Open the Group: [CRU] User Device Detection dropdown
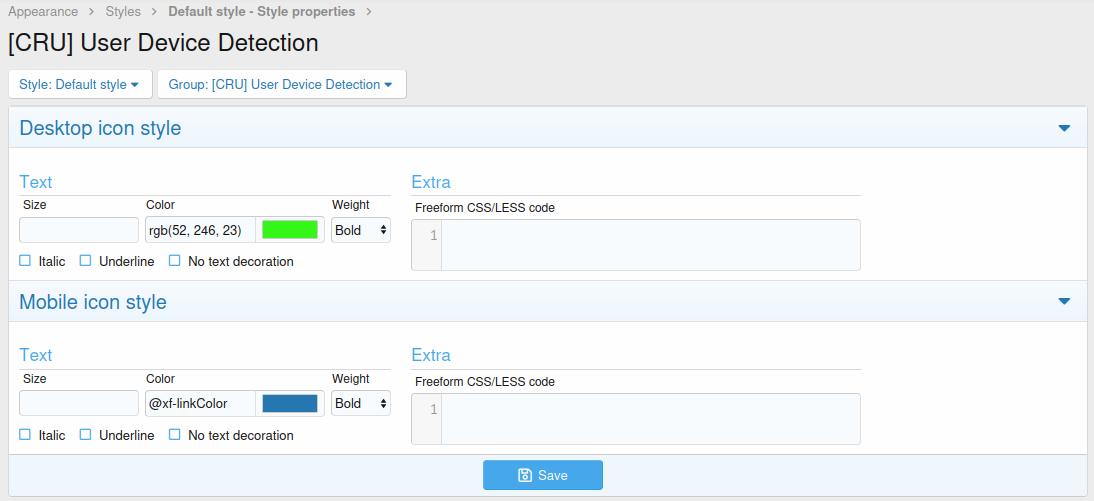Viewport: 1094px width, 501px height. click(x=281, y=85)
